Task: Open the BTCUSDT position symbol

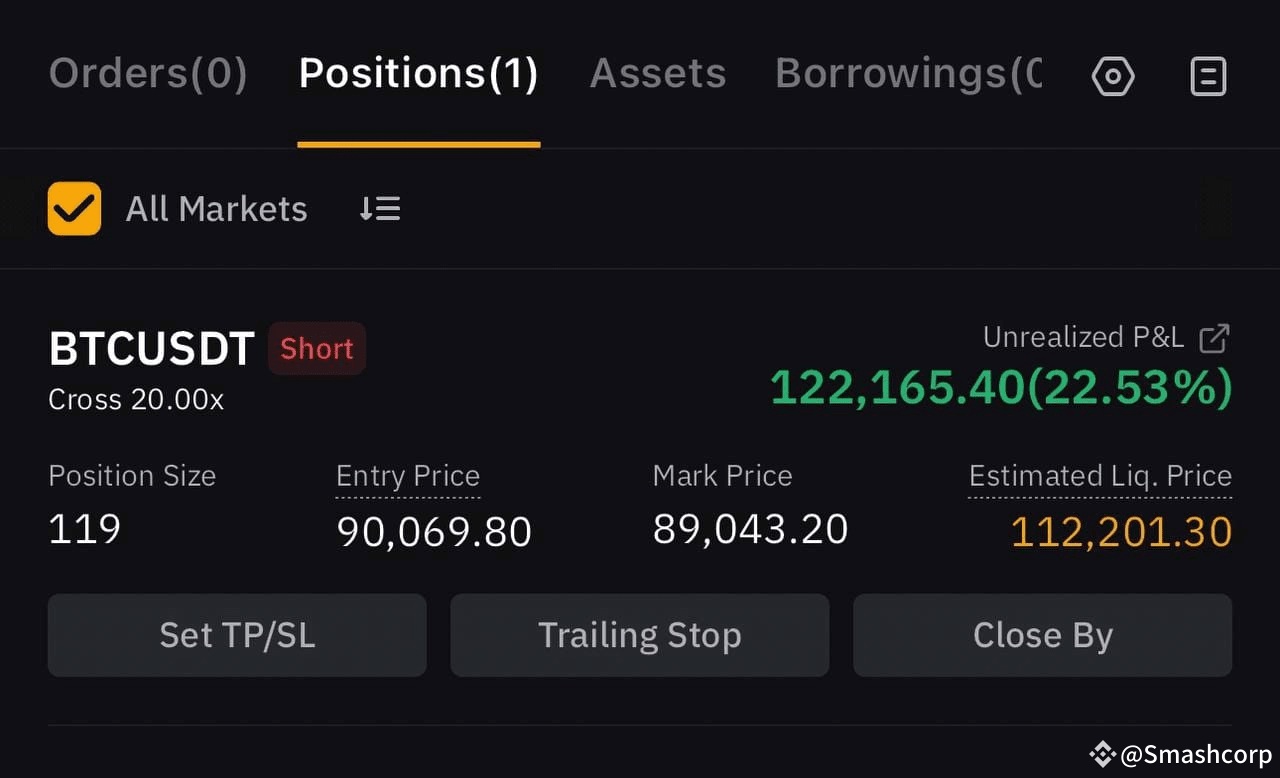Action: [151, 349]
